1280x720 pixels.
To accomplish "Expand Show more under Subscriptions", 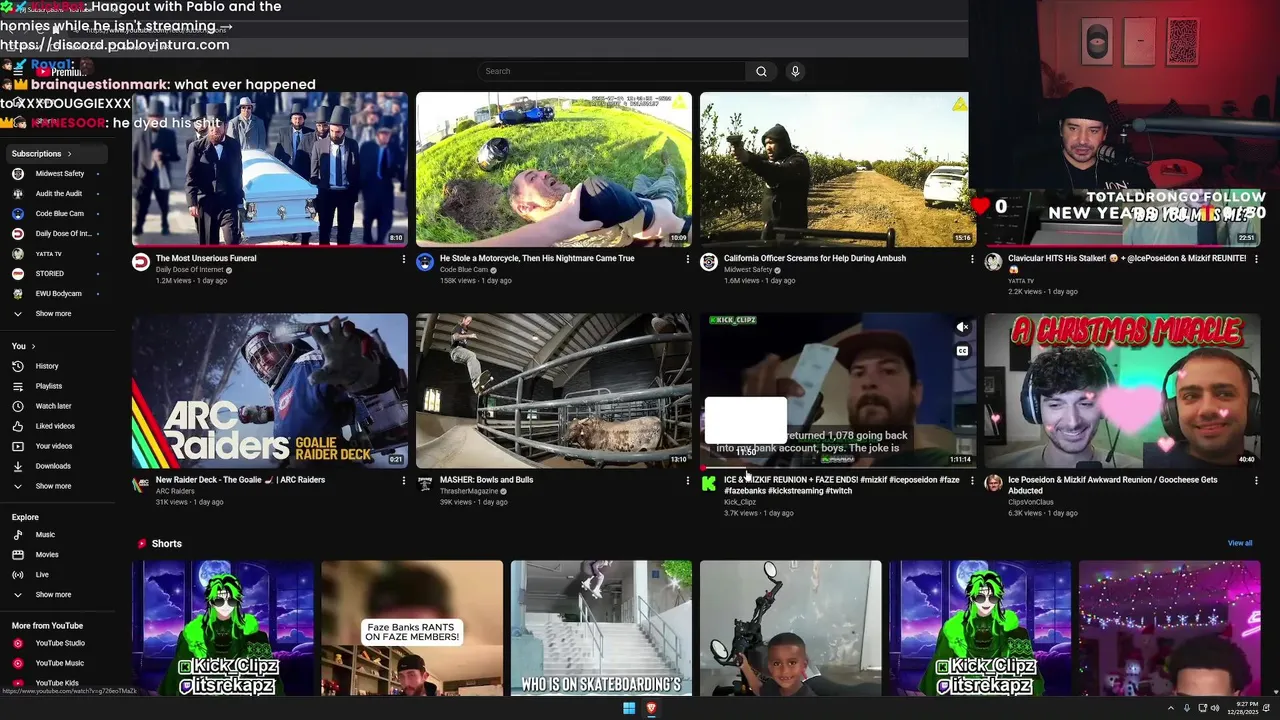I will [53, 314].
